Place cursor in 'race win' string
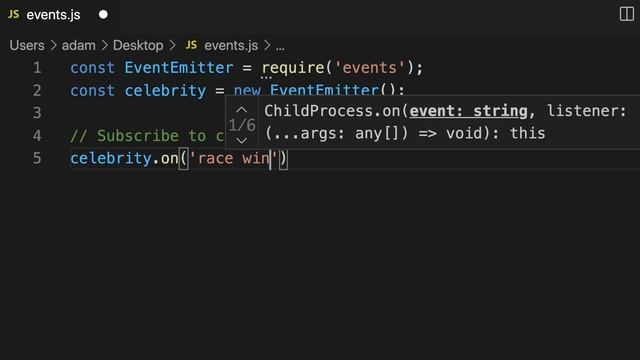This screenshot has width=640, height=360. 233,158
